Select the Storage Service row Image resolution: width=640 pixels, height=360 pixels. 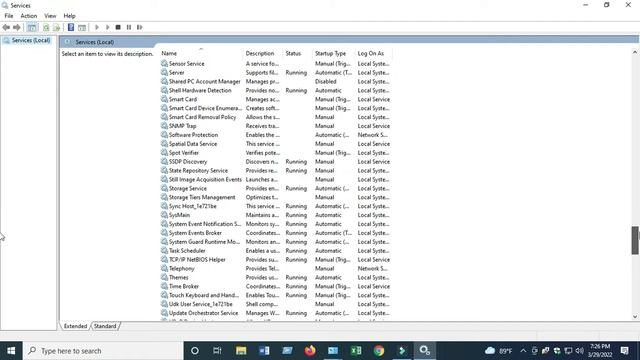(x=276, y=189)
